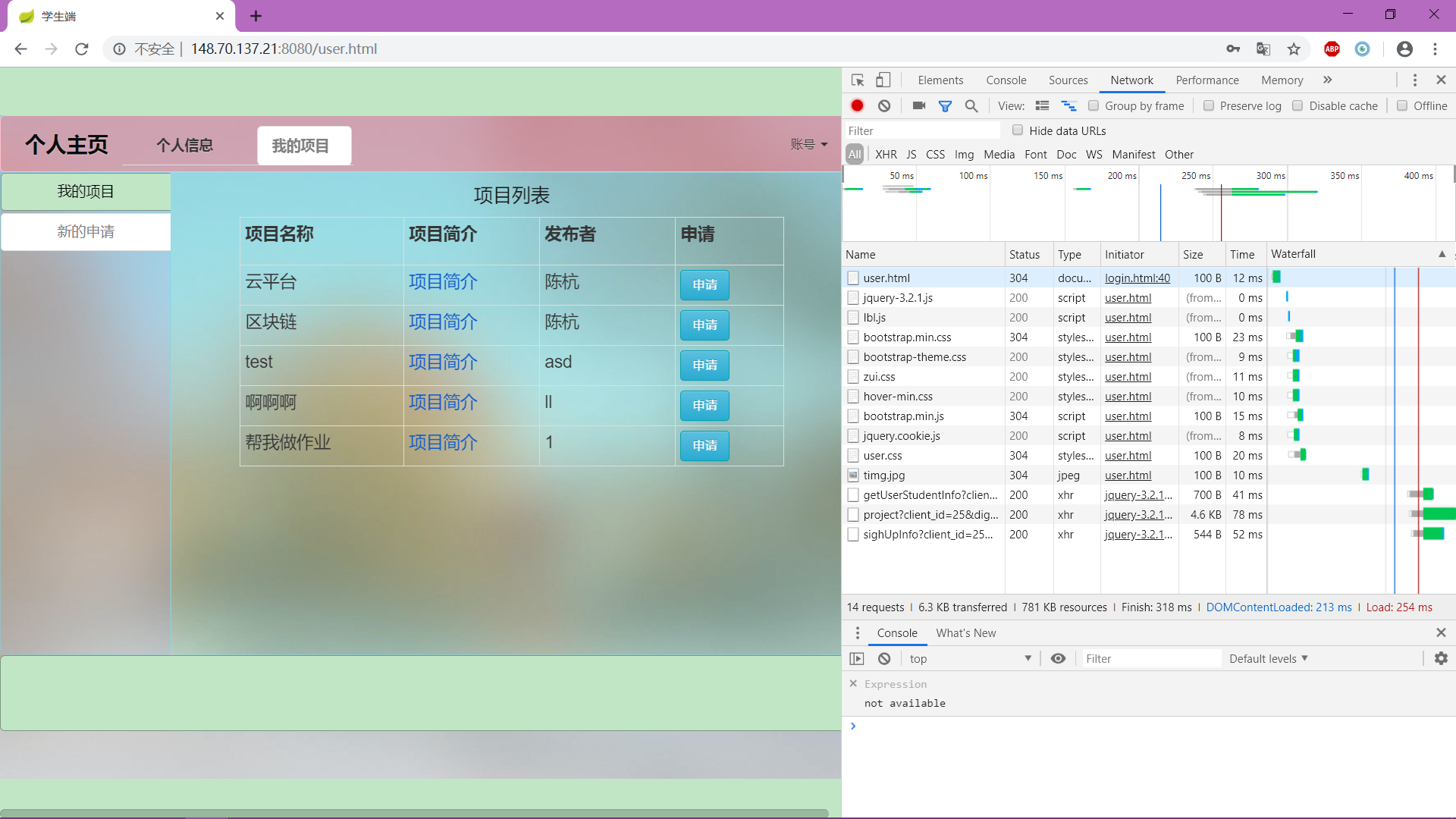Screen dimensions: 1456x819
Task: Click the red record network log icon
Action: pyautogui.click(x=857, y=106)
